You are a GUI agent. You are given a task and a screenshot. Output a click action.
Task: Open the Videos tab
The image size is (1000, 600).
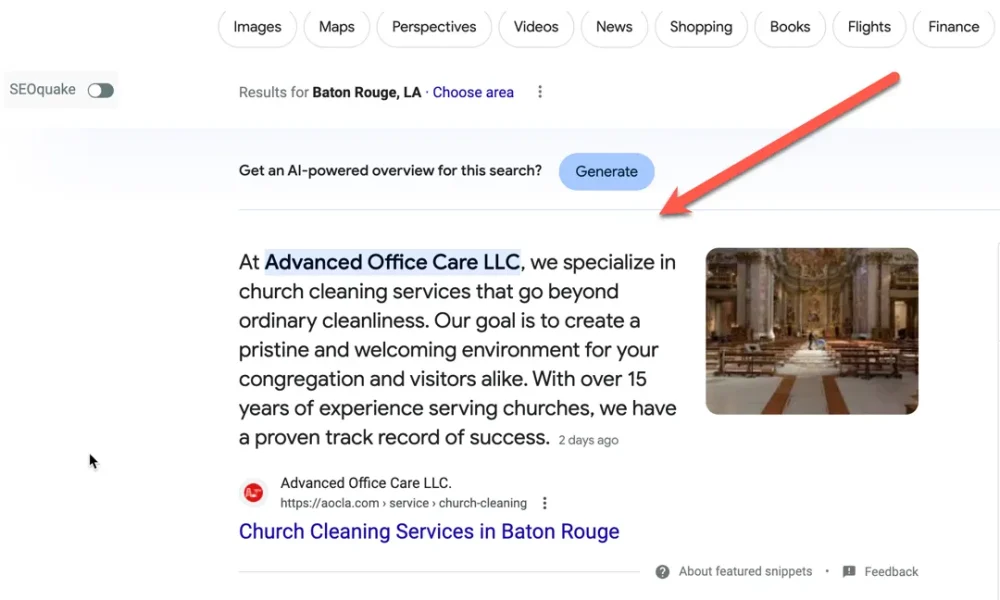tap(536, 27)
